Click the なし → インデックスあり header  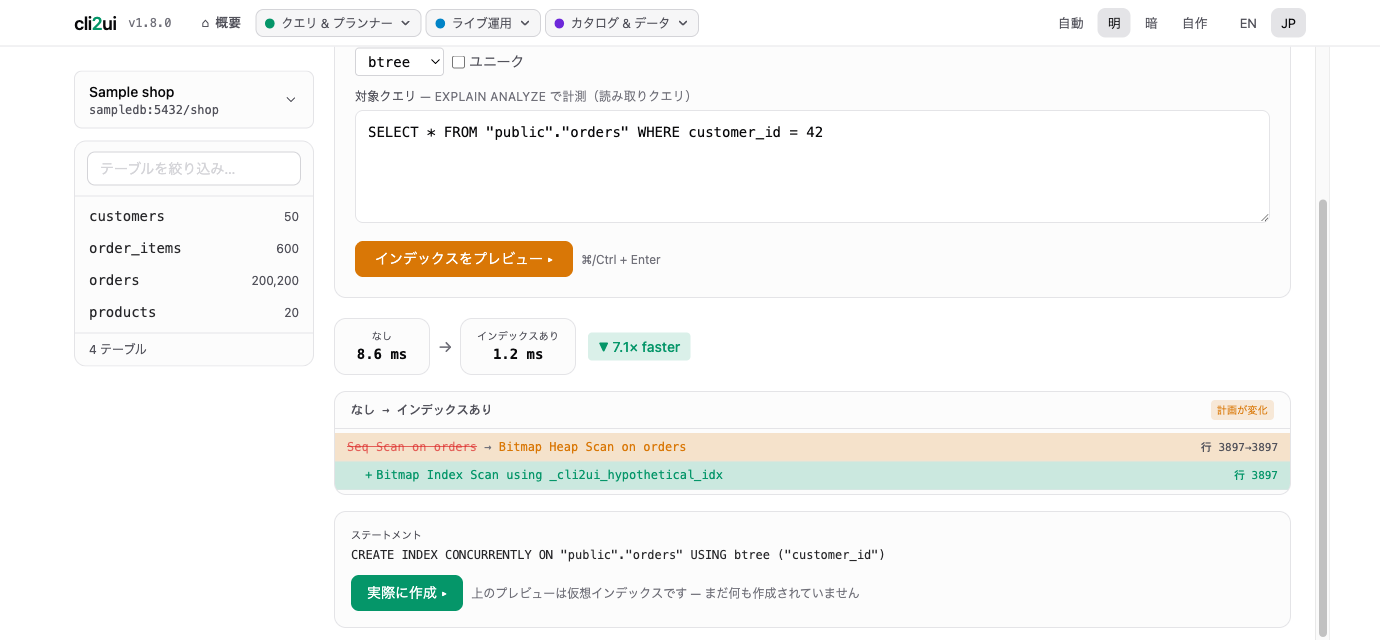421,410
